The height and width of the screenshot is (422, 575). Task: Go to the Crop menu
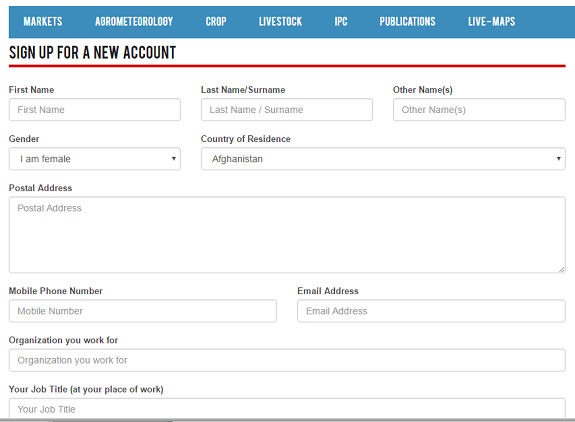click(x=216, y=22)
